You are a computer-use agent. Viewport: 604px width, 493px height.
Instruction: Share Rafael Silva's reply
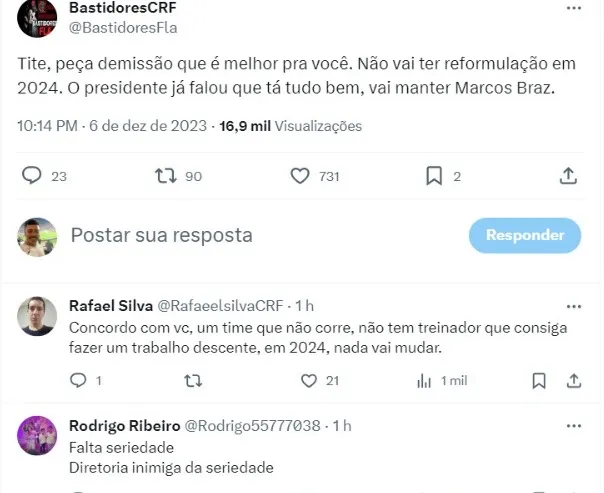tap(574, 380)
